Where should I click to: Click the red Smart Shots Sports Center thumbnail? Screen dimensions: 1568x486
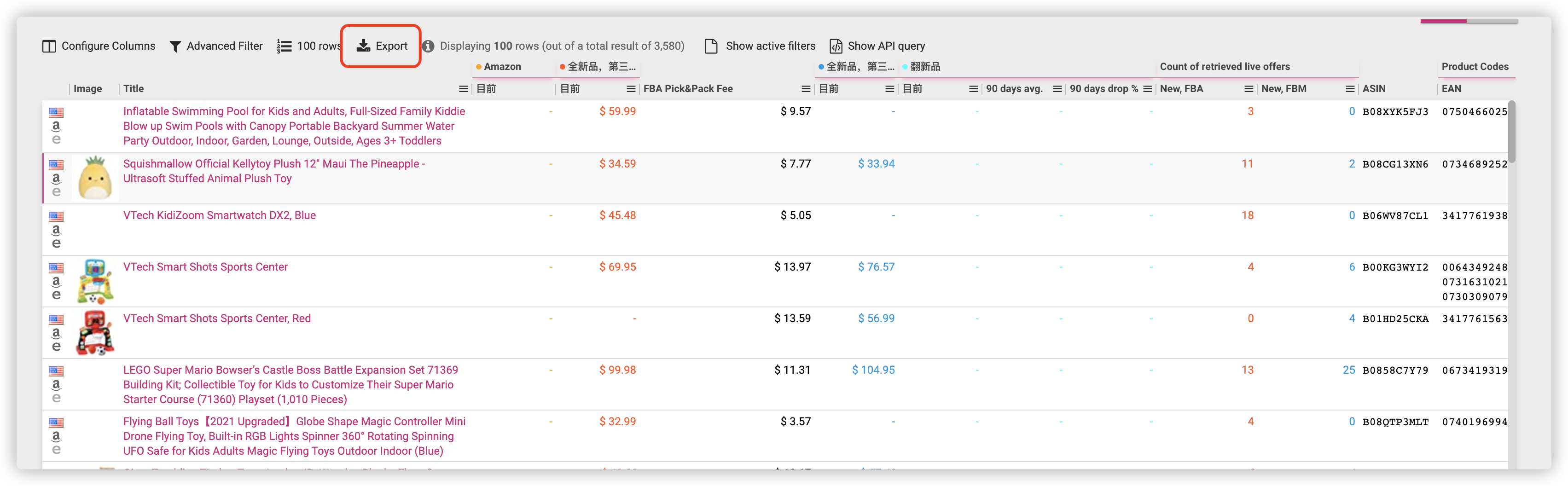[x=95, y=333]
